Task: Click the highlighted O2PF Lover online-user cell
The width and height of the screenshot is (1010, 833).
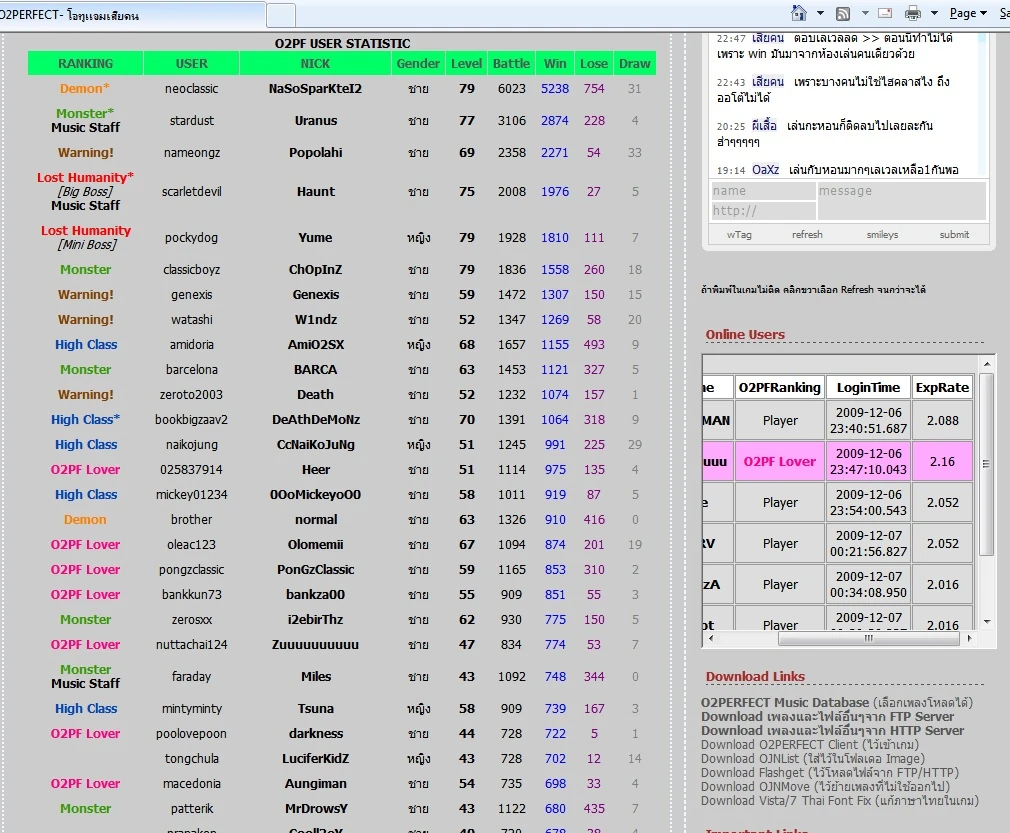Action: [779, 461]
